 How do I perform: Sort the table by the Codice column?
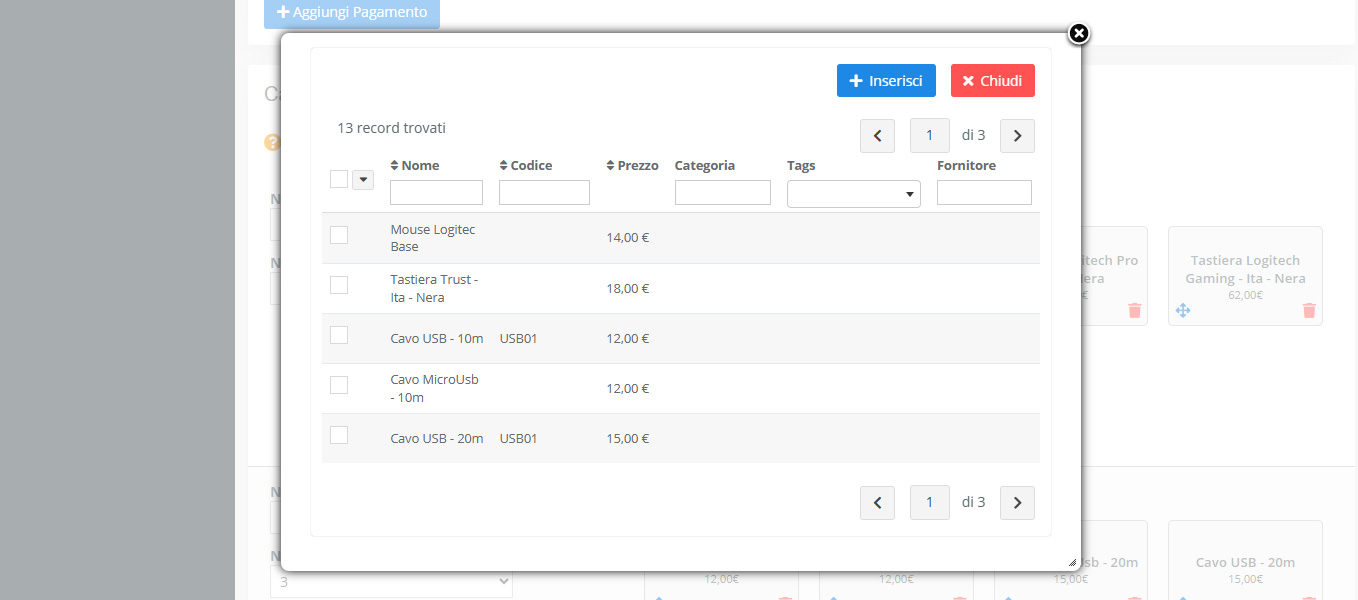click(x=526, y=166)
